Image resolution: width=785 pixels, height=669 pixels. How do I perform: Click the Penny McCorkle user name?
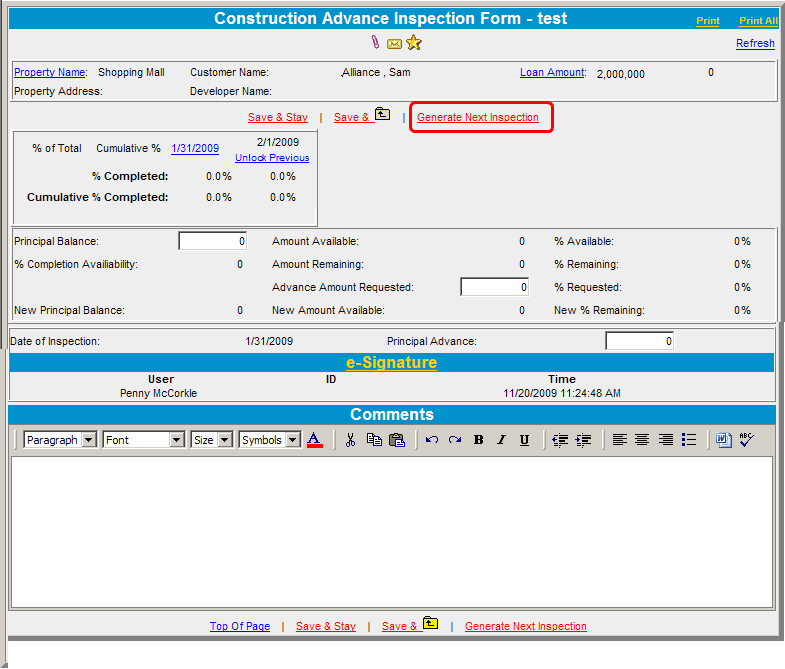[x=158, y=393]
